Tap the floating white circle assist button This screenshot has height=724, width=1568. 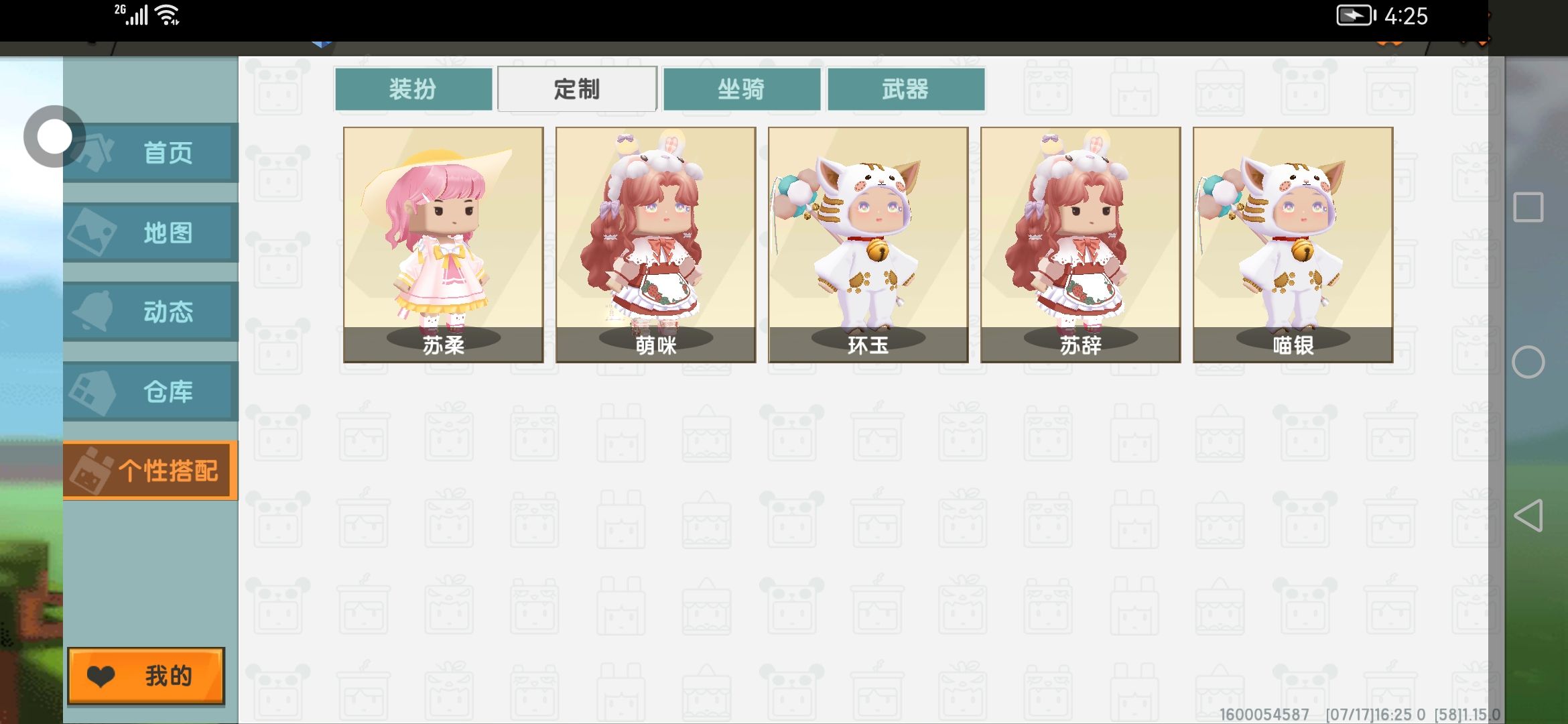(54, 137)
